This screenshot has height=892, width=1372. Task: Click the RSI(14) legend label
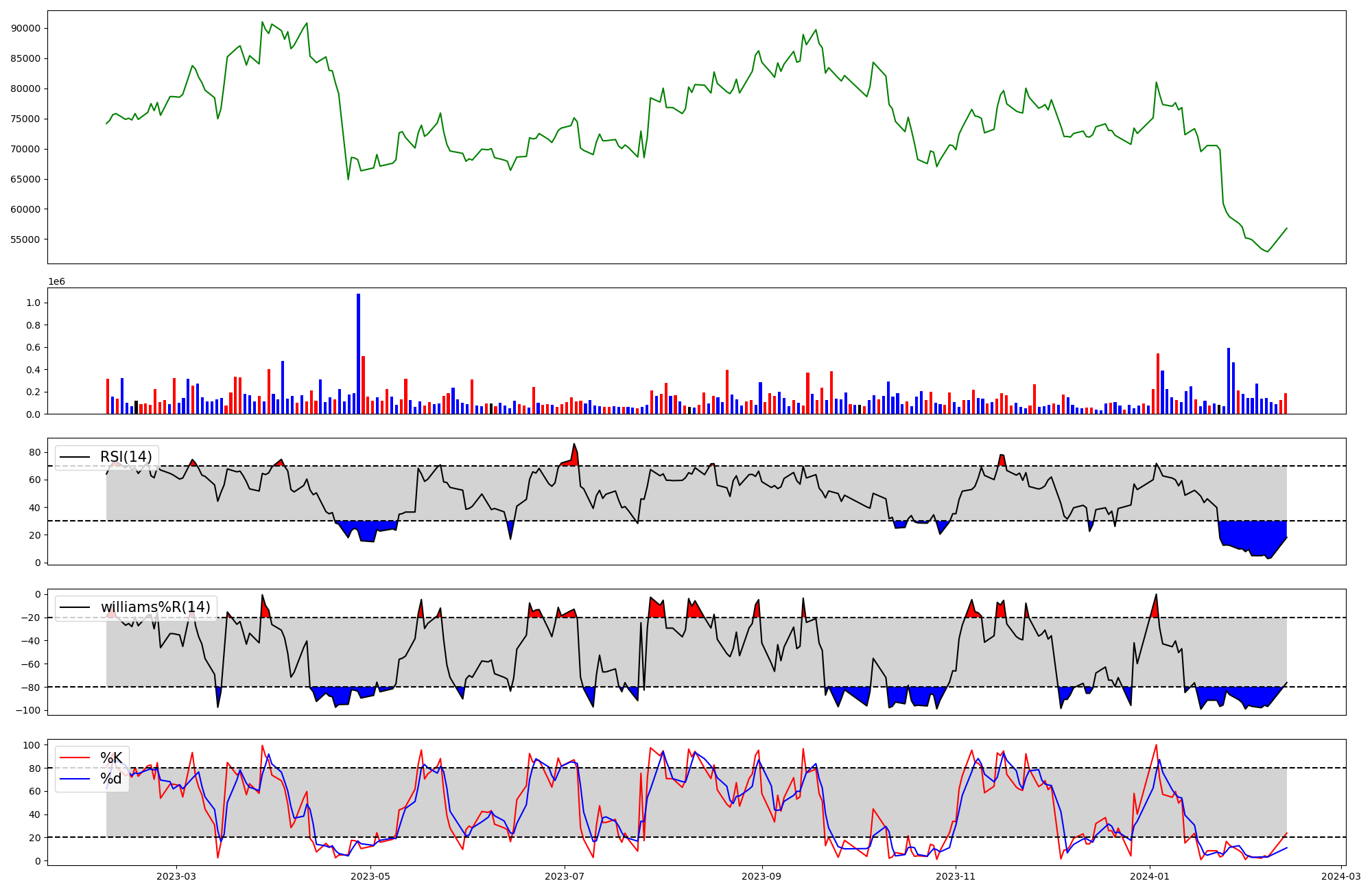126,457
